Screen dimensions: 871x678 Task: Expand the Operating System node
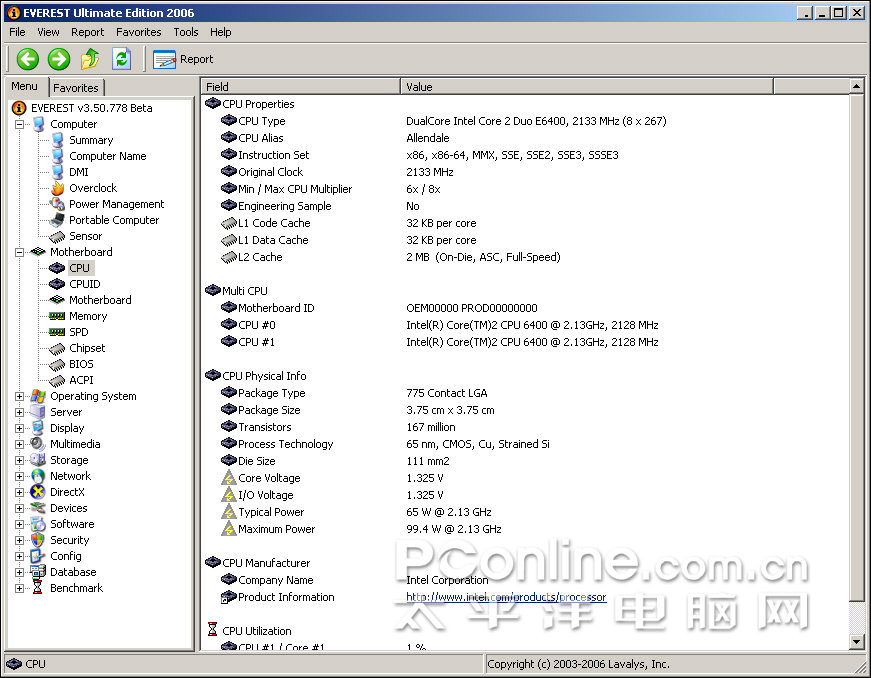coord(19,396)
